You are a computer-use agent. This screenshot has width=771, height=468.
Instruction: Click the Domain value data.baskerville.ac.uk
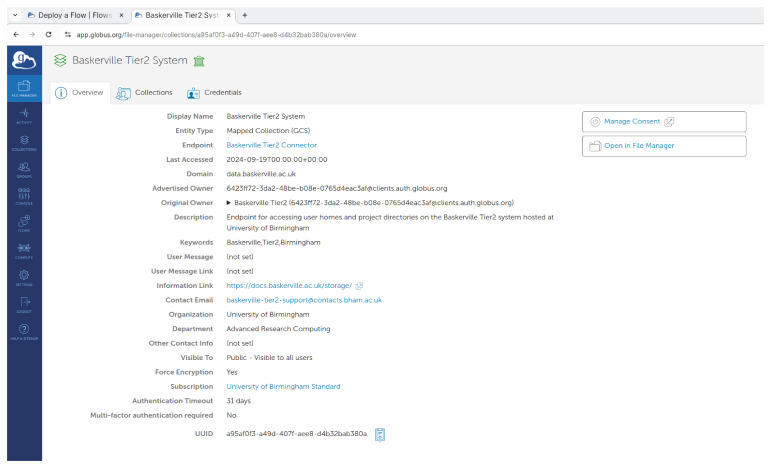point(261,174)
